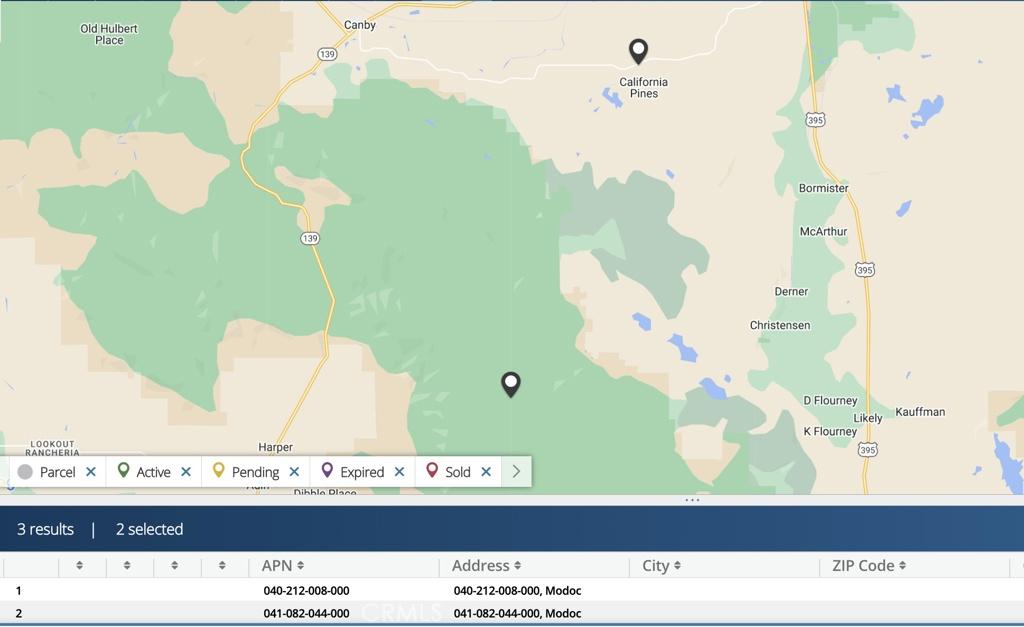Screen dimensions: 1024x627
Task: Toggle the Sold listings legend item
Action: coord(448,472)
